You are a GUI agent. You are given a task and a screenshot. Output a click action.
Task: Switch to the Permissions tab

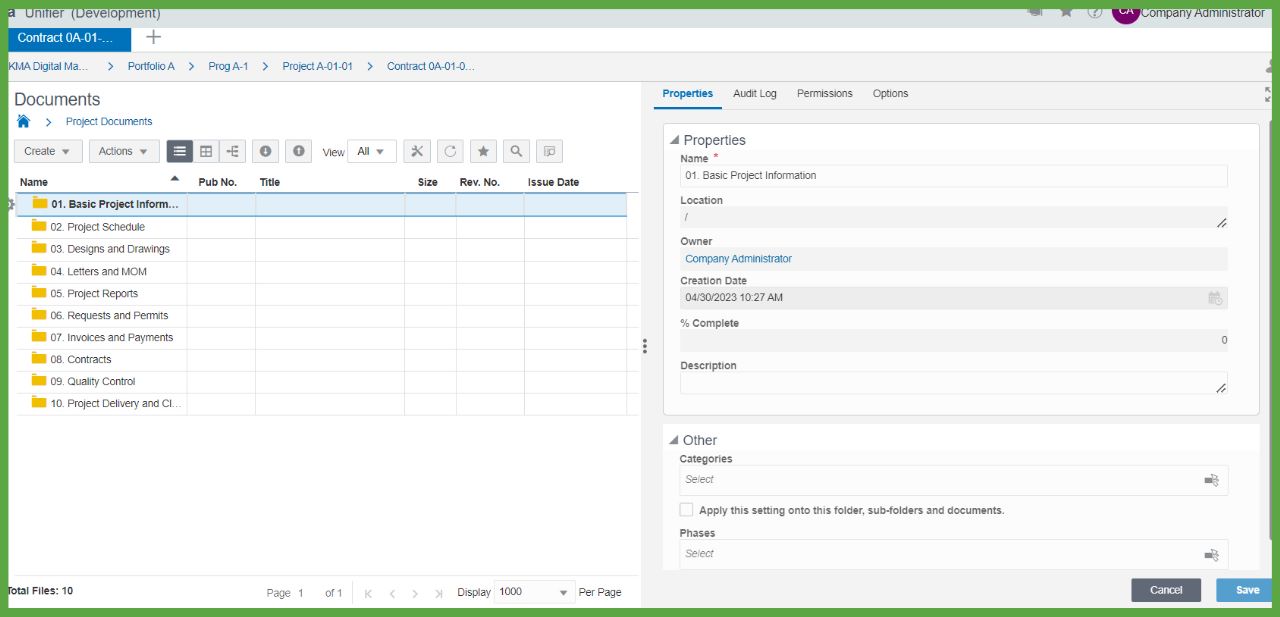point(824,93)
